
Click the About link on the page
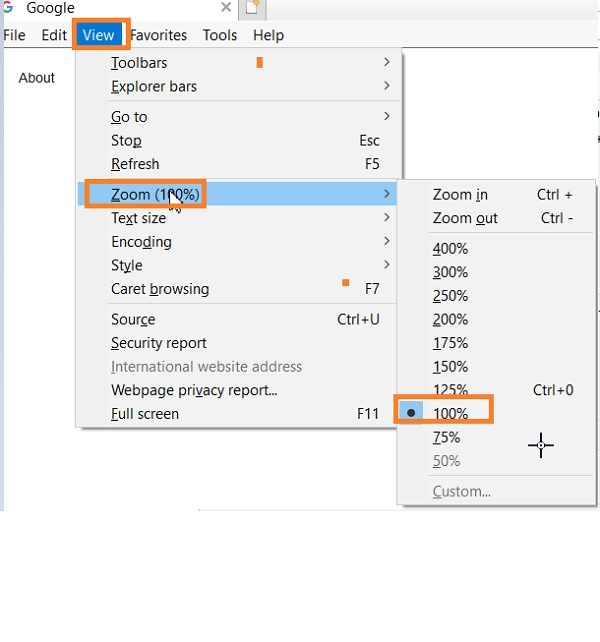(x=37, y=78)
